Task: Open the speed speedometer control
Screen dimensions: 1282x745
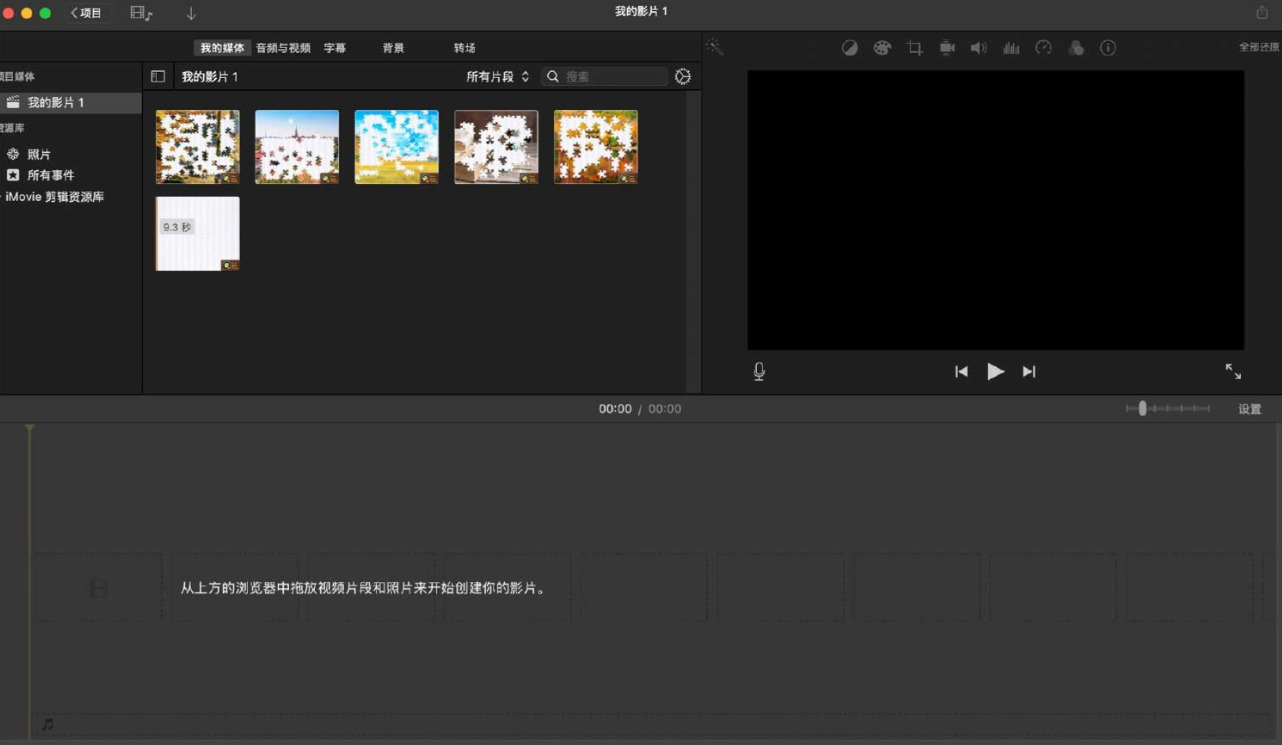Action: tap(1044, 47)
